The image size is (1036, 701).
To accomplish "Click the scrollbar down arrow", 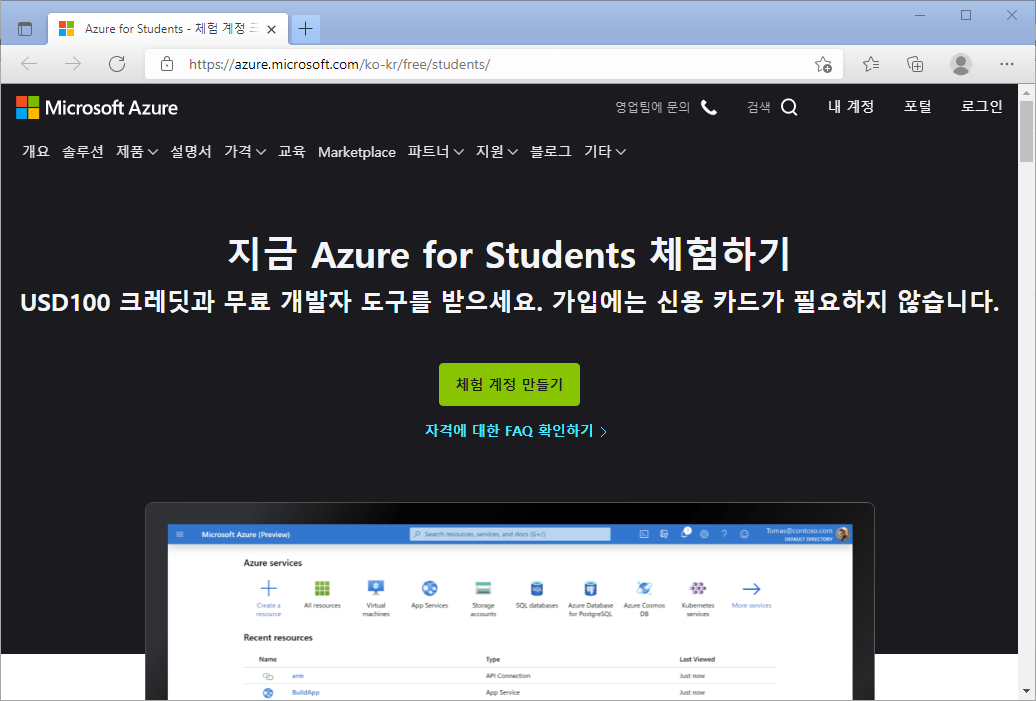I will coord(1026,690).
